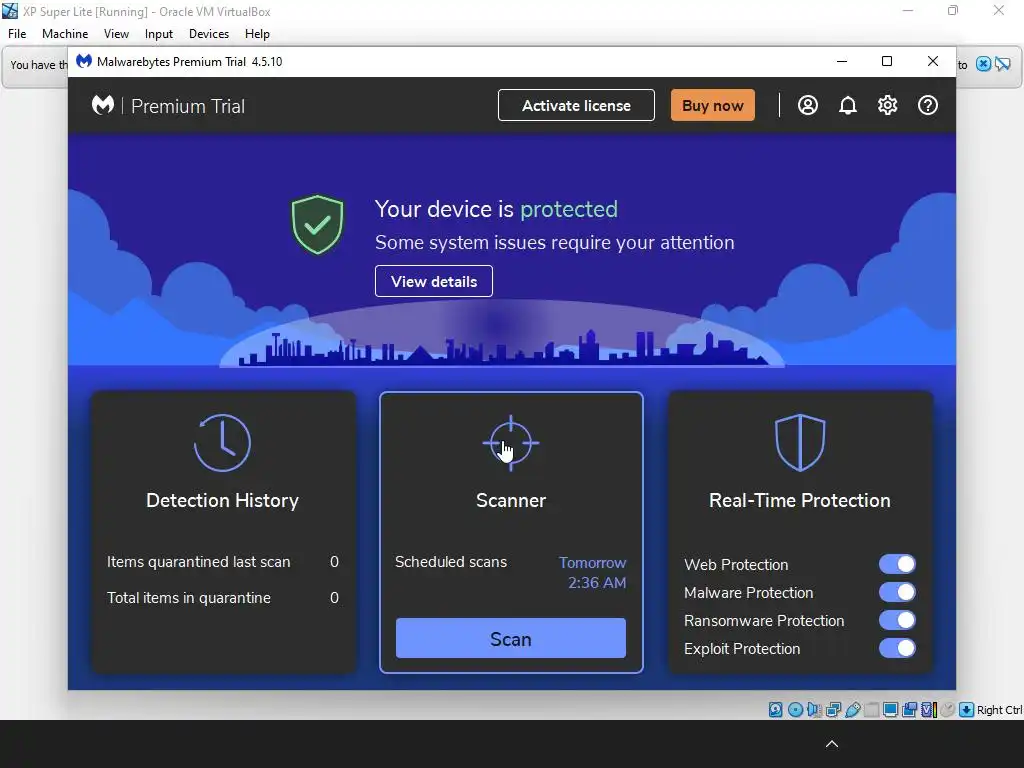Click the Web Protection label

[x=736, y=564]
